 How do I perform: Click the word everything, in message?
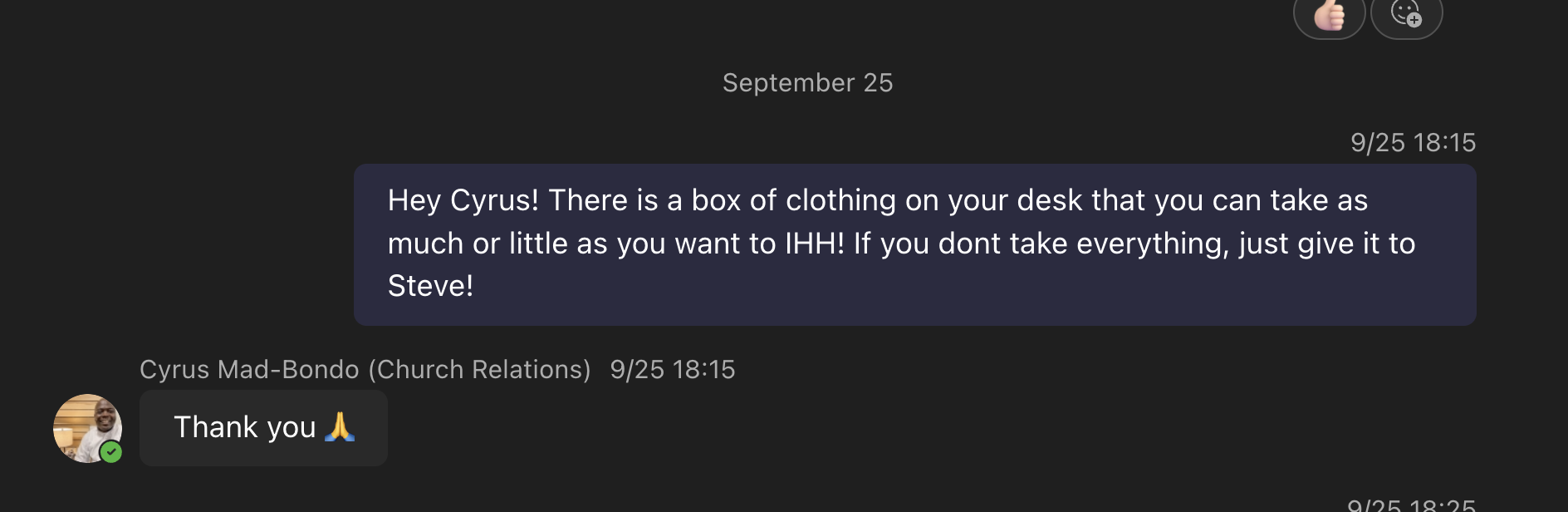tap(1153, 244)
